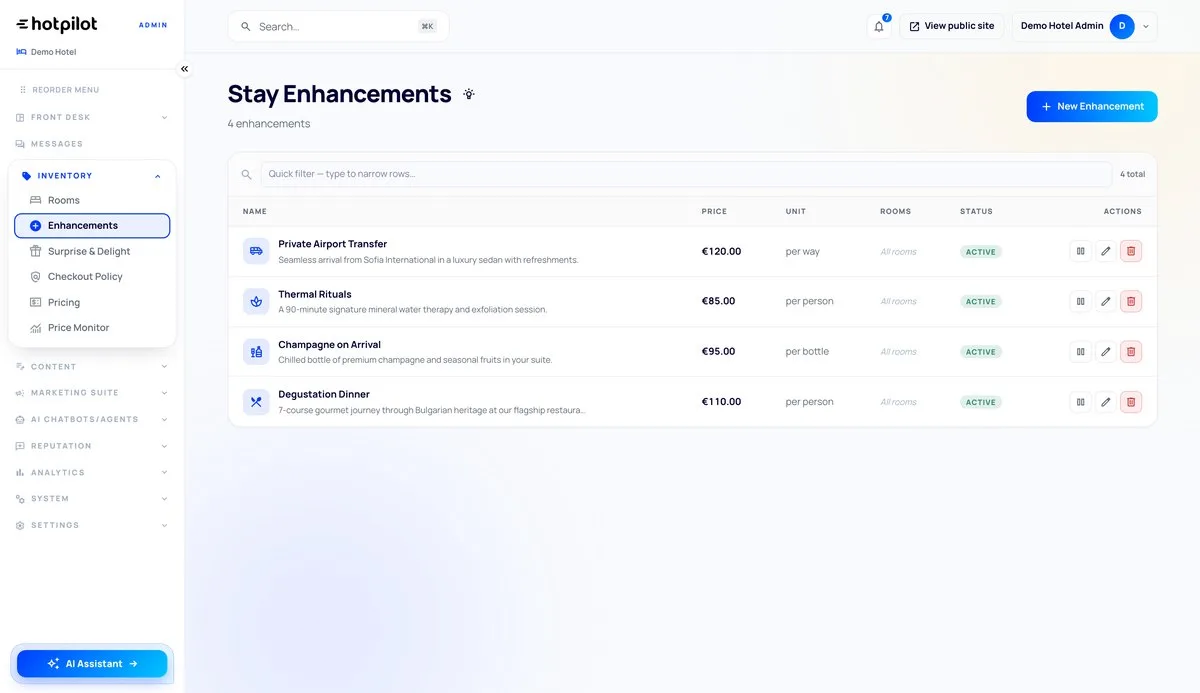Click the Champagne on Arrival bottle icon

tap(256, 351)
